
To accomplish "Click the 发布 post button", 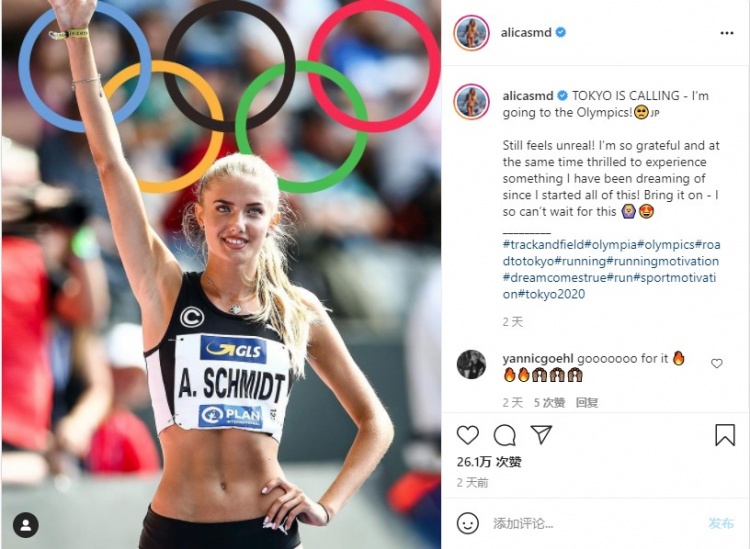I will tap(721, 523).
